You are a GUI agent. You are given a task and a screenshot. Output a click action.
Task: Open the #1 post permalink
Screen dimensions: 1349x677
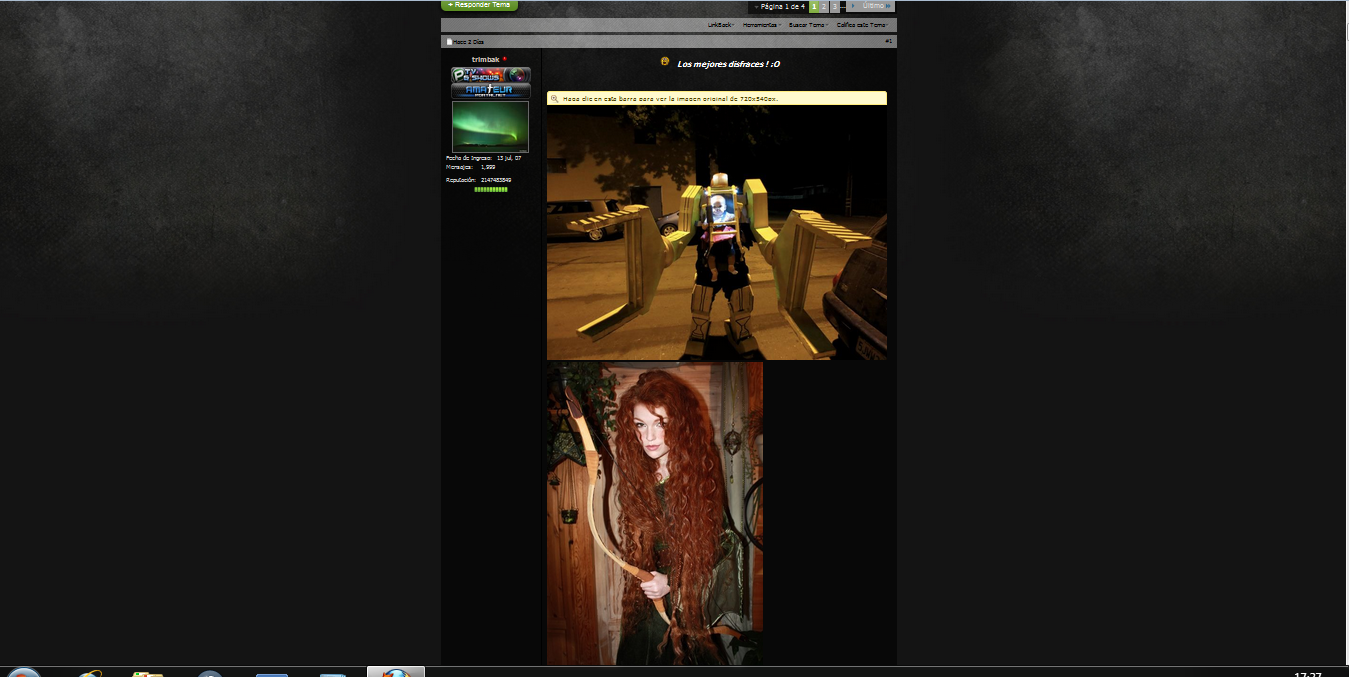[x=889, y=41]
